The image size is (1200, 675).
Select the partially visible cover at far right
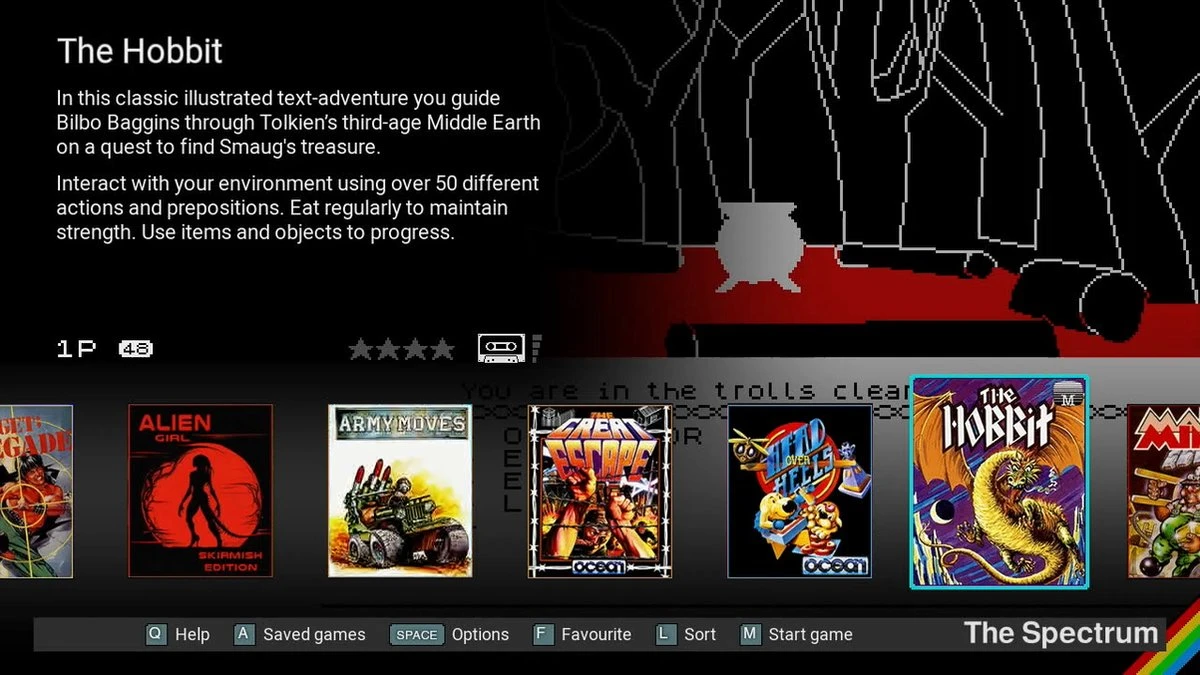click(1163, 490)
